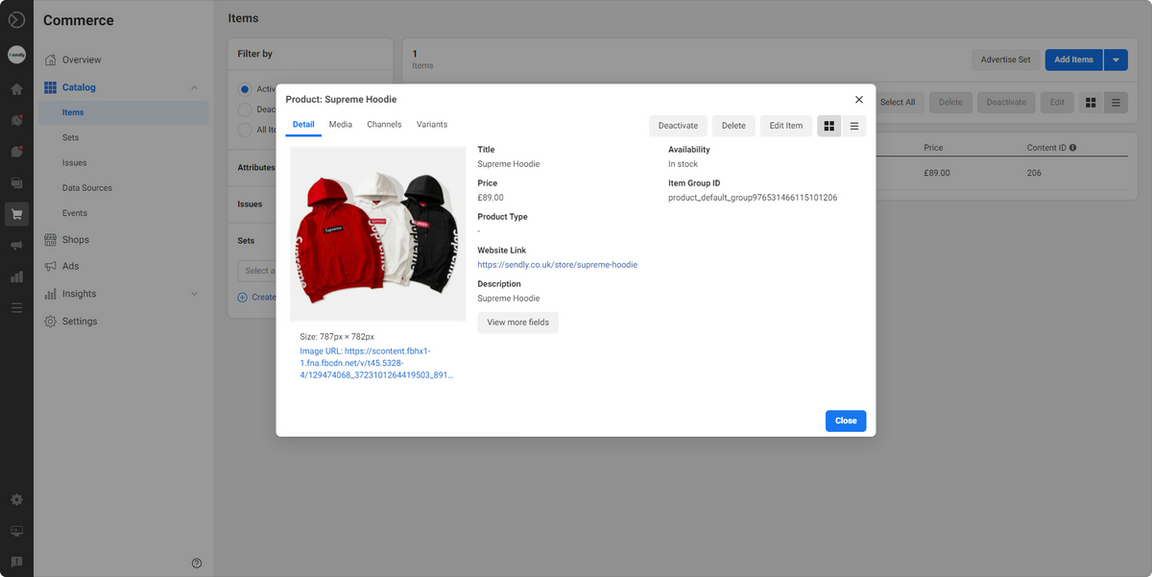
Task: Click the £89.00 price cell in table
Action: pyautogui.click(x=937, y=173)
